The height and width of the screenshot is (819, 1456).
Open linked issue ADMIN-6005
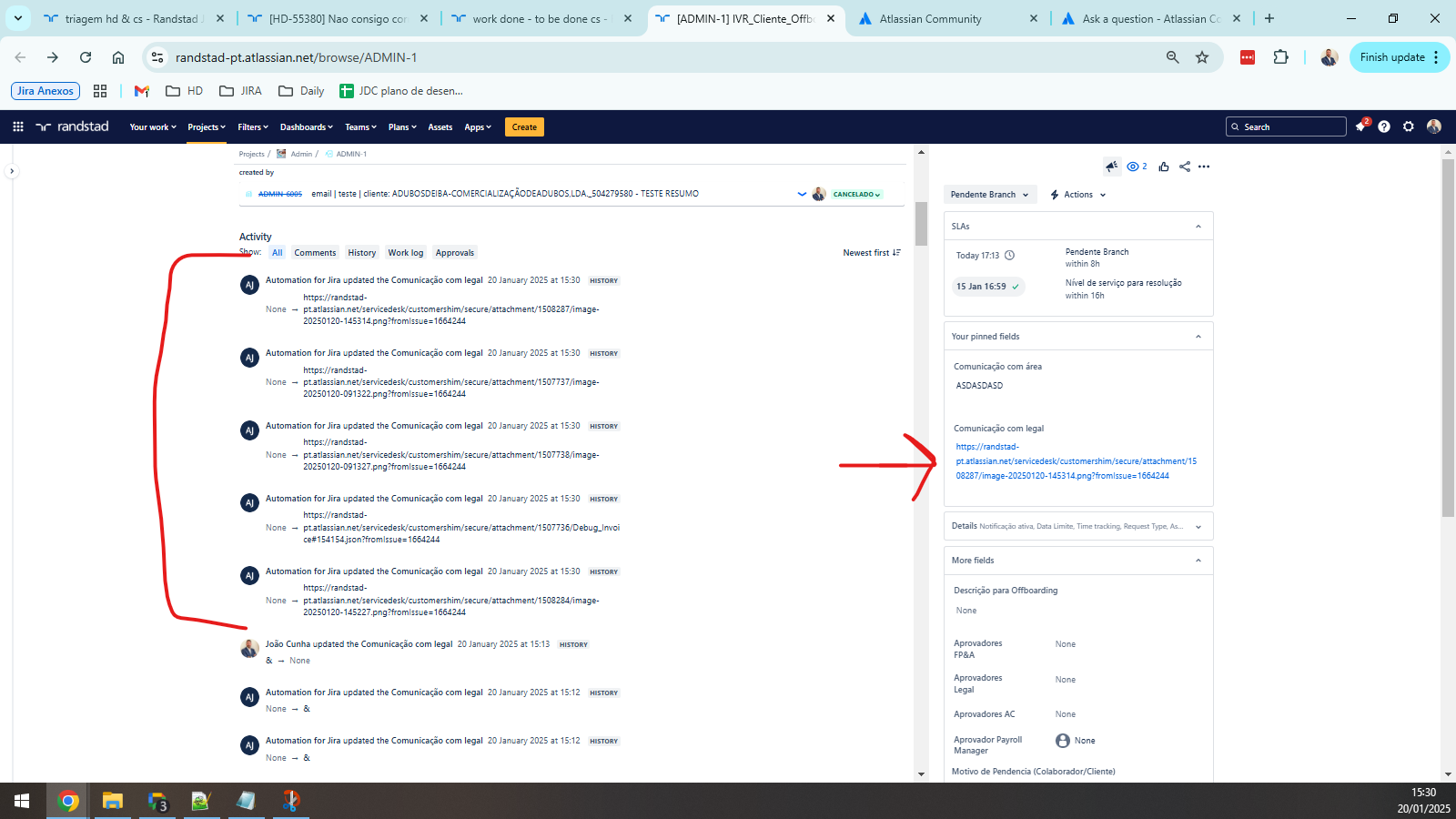[279, 194]
